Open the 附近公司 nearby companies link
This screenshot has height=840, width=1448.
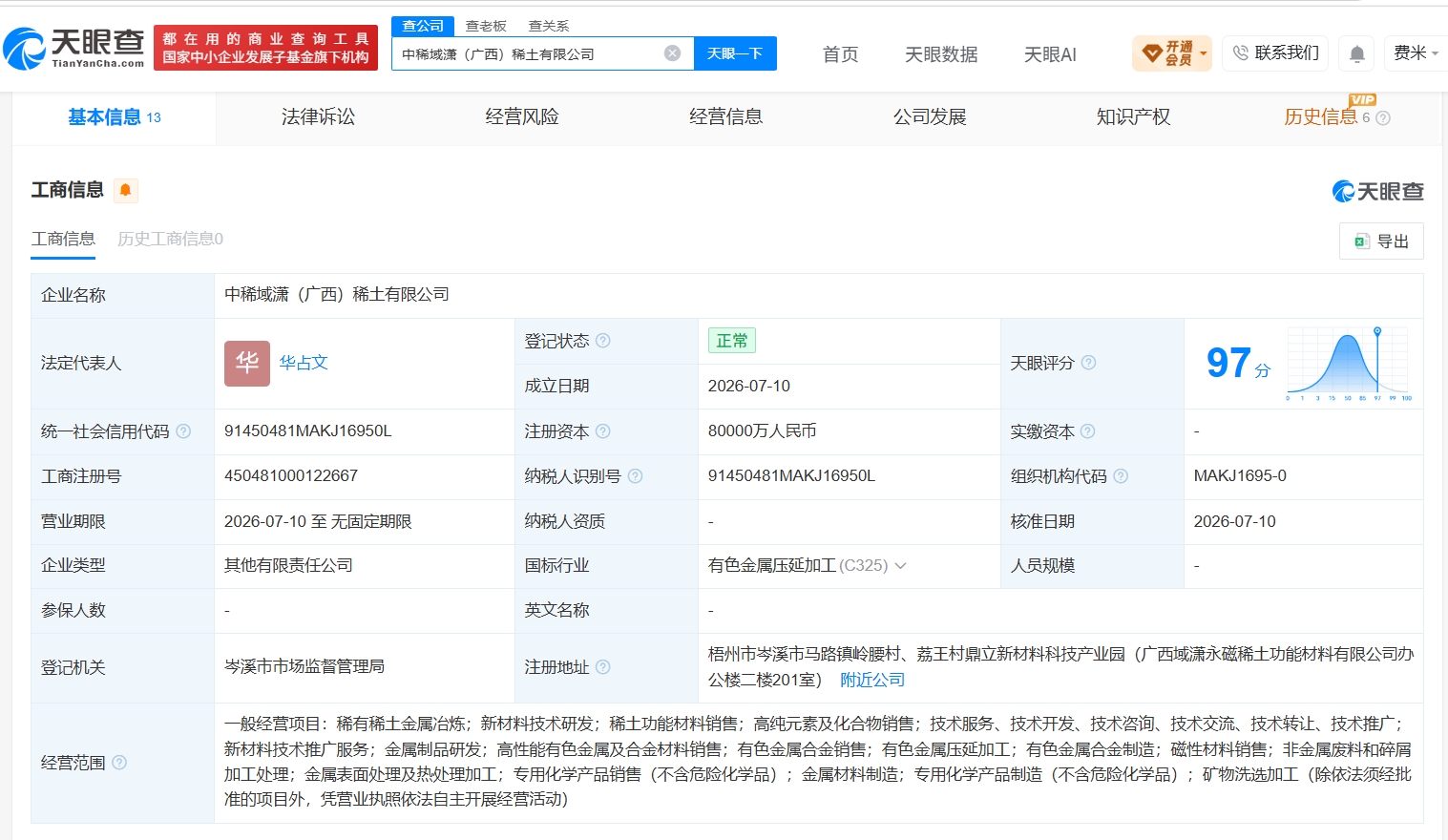point(872,680)
